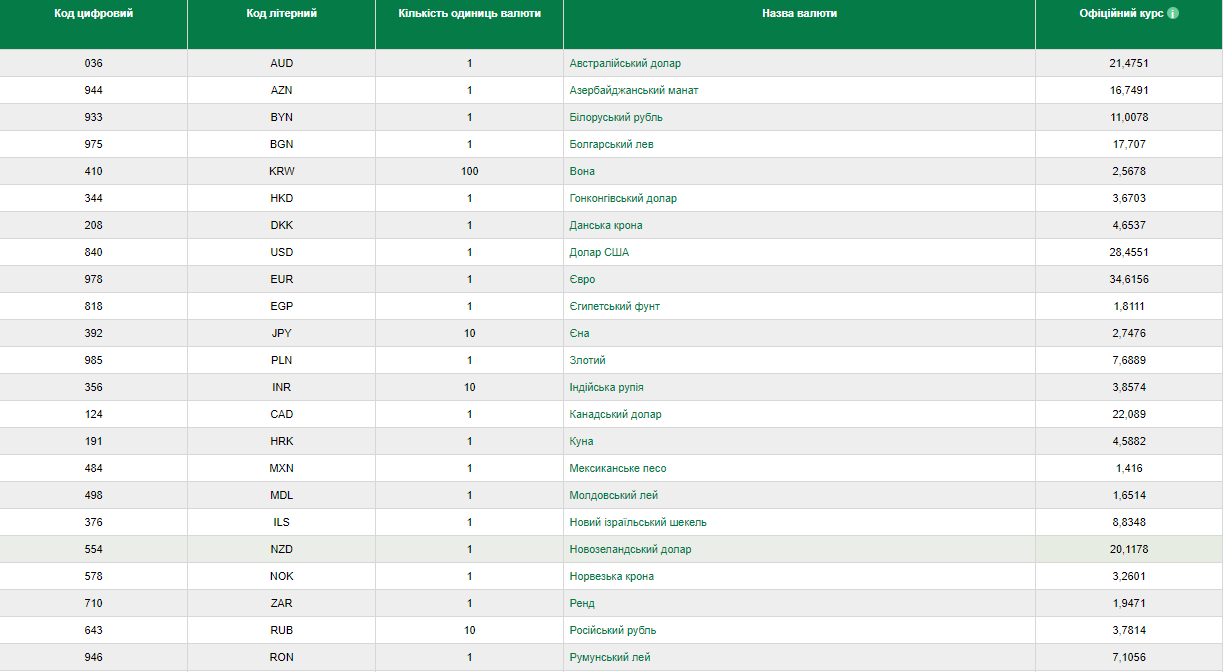Open the Російський рубль link
Image resolution: width=1223 pixels, height=672 pixels.
[612, 630]
